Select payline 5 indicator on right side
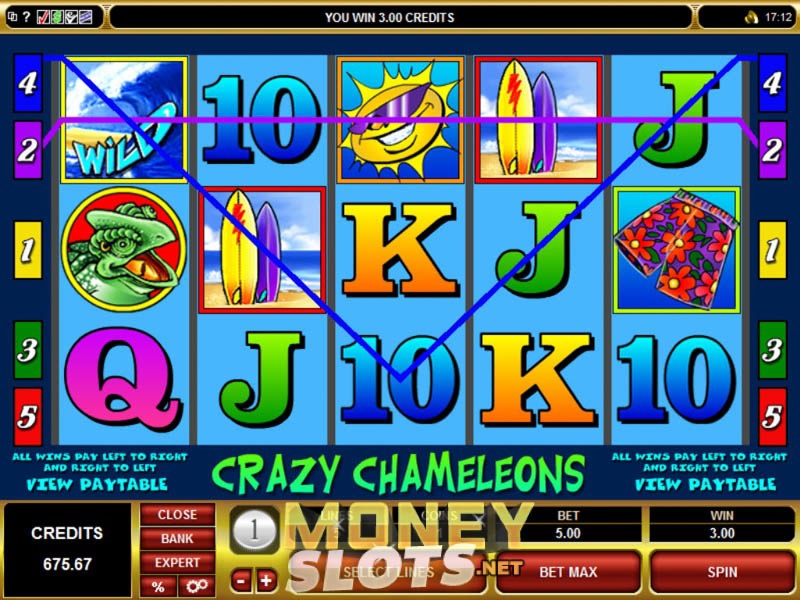This screenshot has width=800, height=600. tap(772, 417)
